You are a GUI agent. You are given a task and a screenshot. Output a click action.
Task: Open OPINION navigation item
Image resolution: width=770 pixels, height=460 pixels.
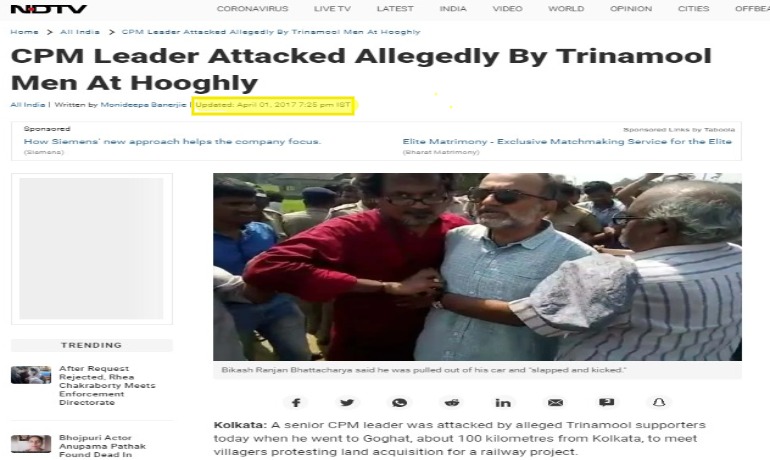point(631,9)
